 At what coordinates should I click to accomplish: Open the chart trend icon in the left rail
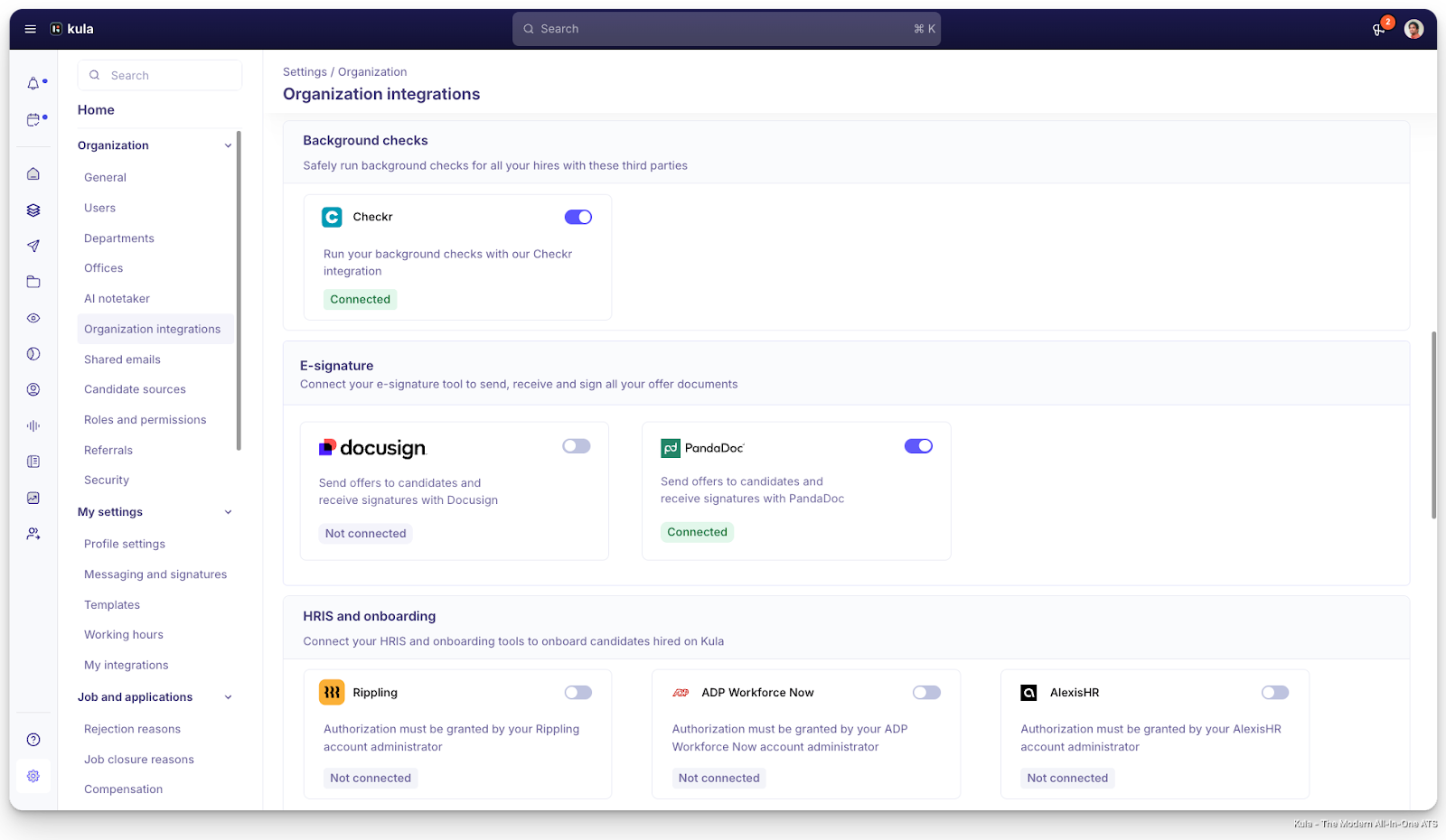point(33,498)
